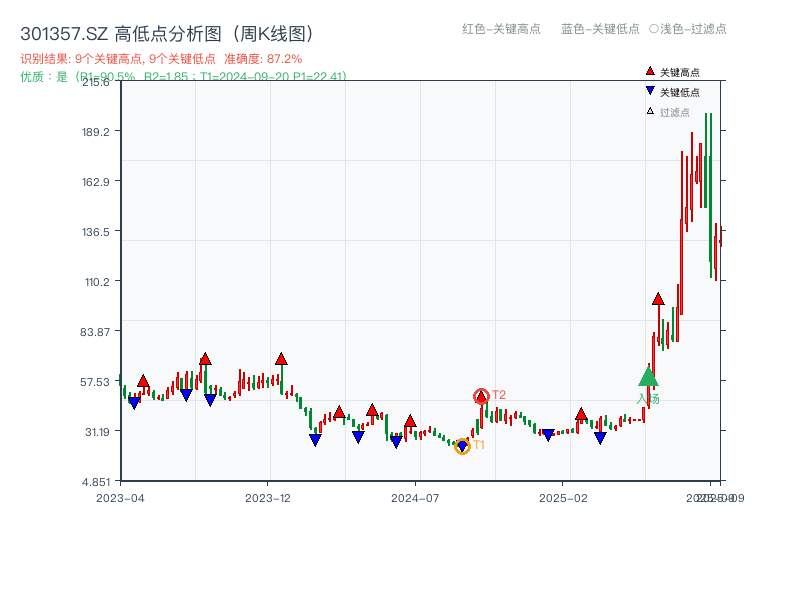Select key low marker in April 2024
This screenshot has height=600, width=800.
pos(358,437)
